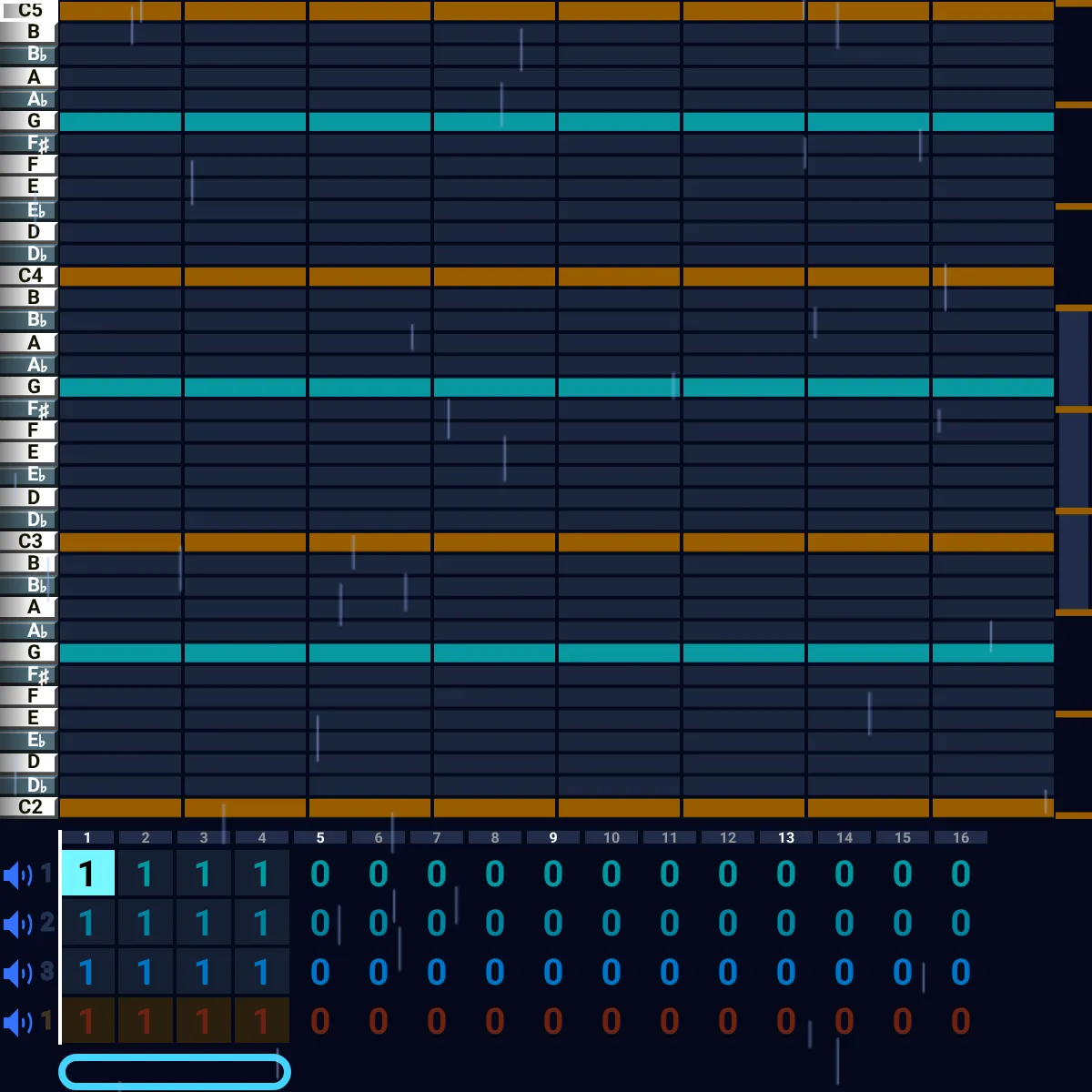Click the top octave G note row, first beat
The image size is (1092, 1092).
tap(120, 121)
